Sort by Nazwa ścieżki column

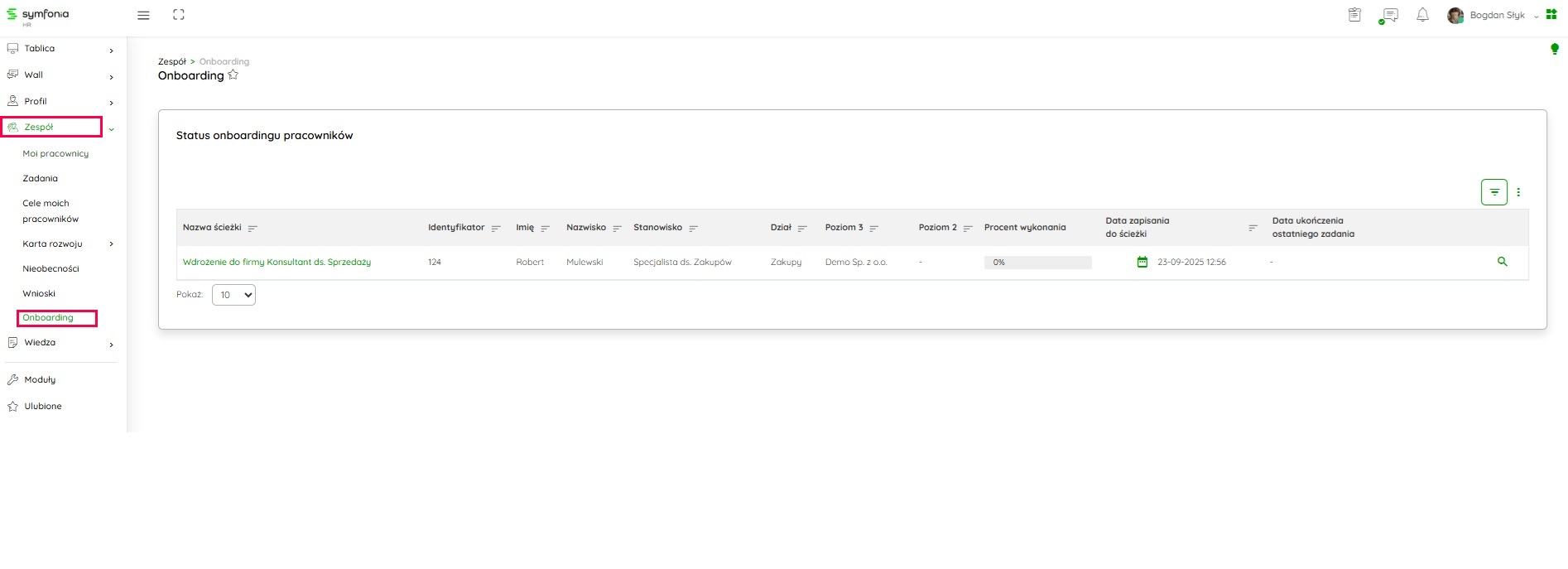(253, 228)
